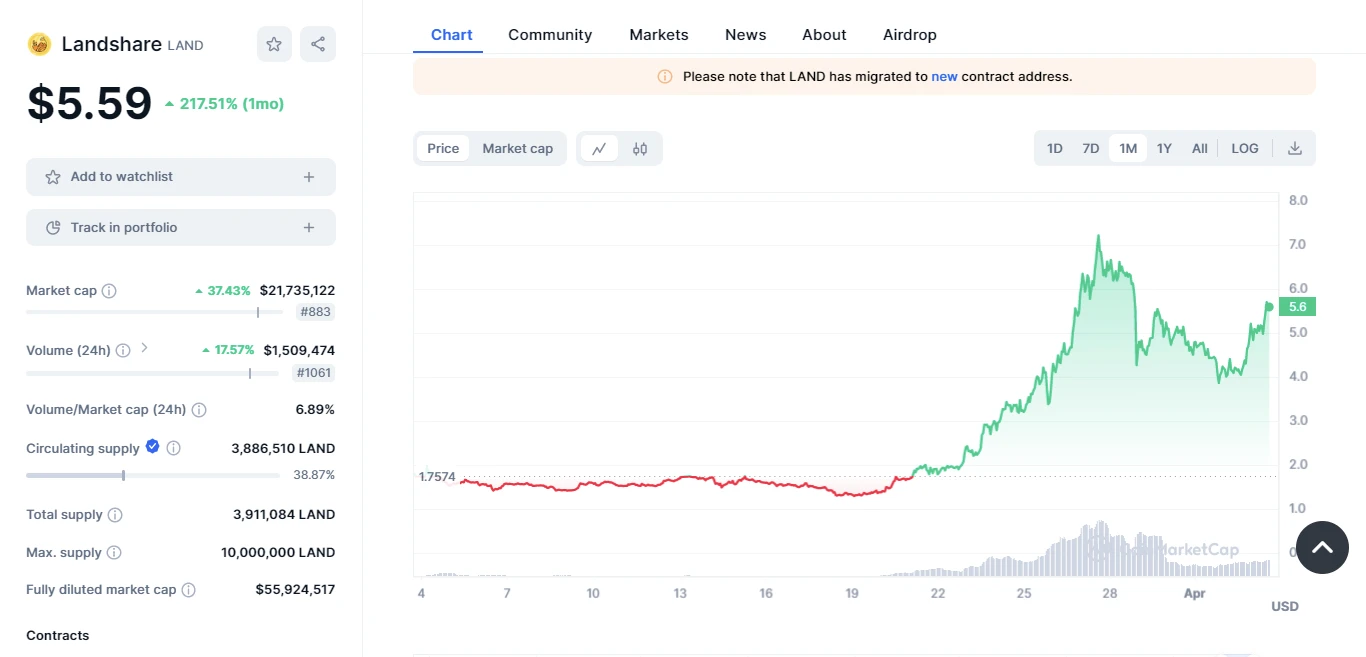
Task: Click the 217.51% (1mo) change text
Action: (232, 104)
